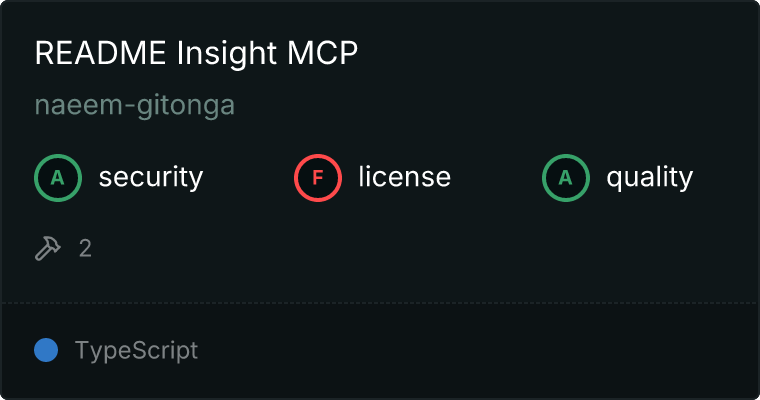Screen dimensions: 760x400
Task: Click the red license grade F badge
Action: pyautogui.click(x=318, y=178)
